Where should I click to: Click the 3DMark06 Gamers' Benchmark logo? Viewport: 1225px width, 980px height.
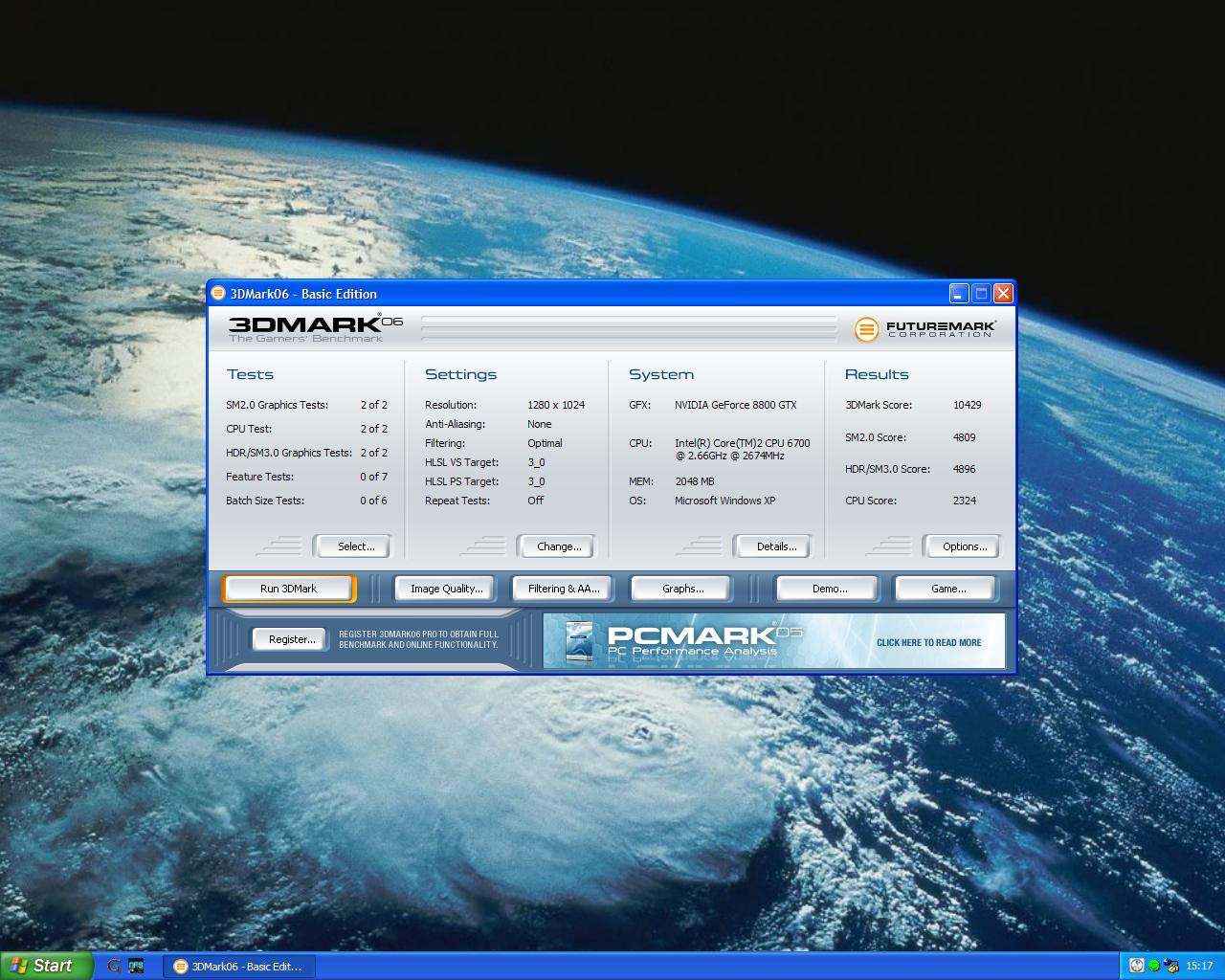point(316,327)
